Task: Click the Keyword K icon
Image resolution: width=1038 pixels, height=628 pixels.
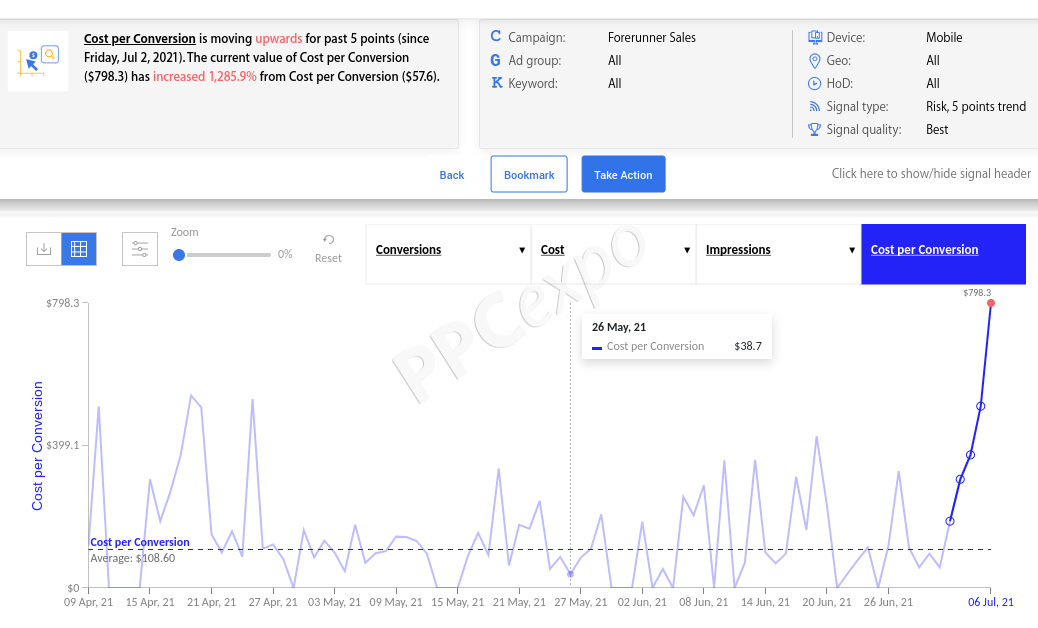Action: pos(496,83)
